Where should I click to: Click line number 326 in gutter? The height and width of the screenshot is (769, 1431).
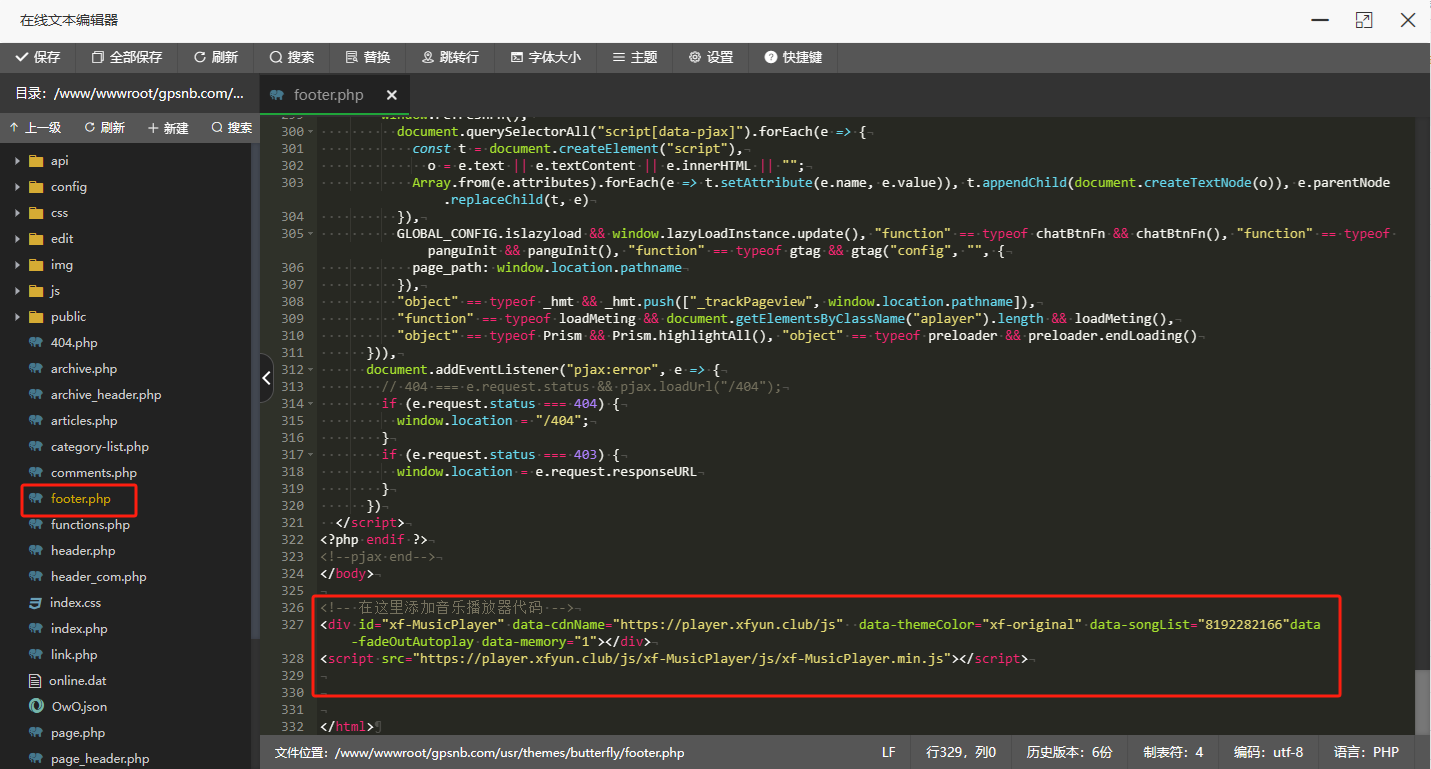(292, 607)
